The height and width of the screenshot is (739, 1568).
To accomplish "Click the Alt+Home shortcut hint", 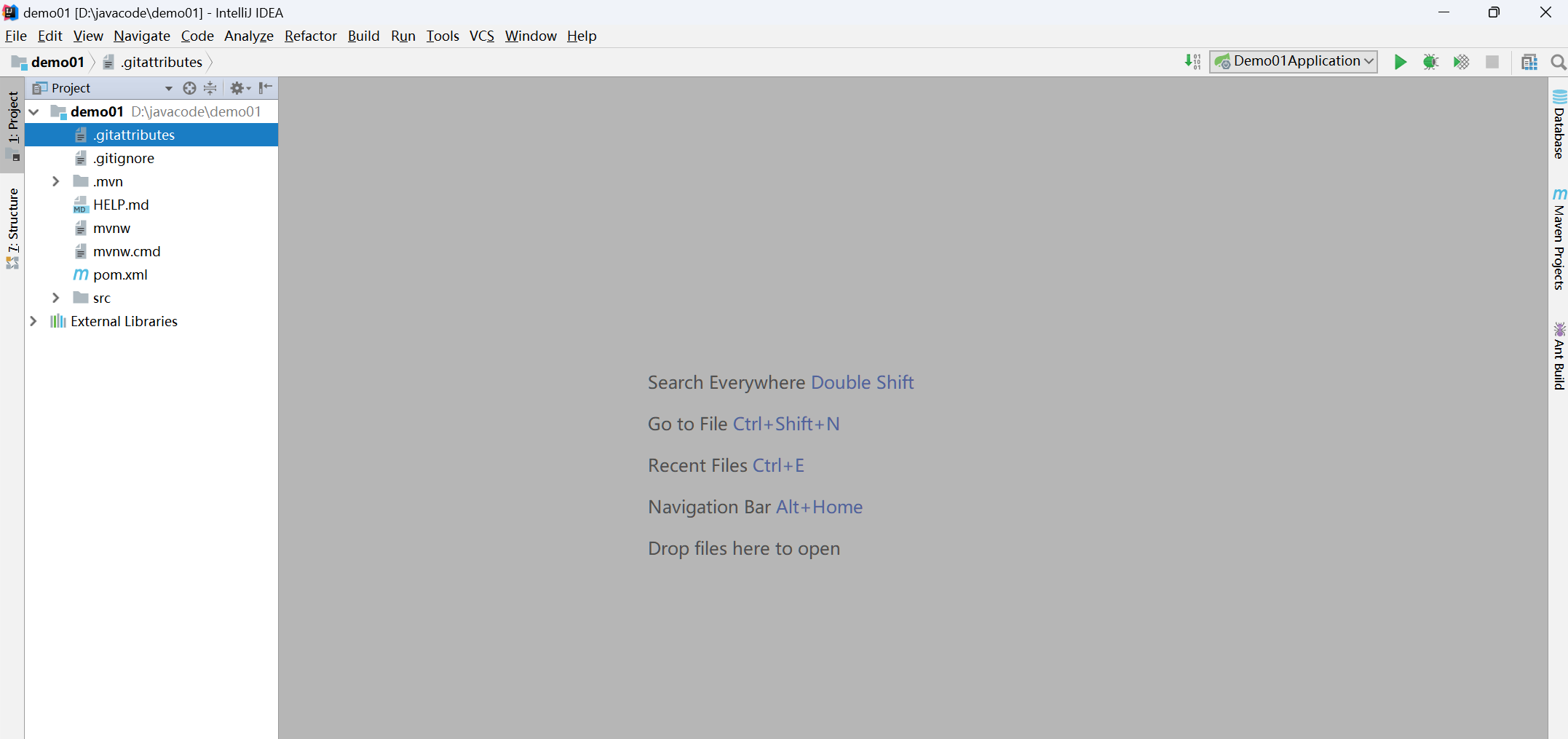I will click(819, 507).
